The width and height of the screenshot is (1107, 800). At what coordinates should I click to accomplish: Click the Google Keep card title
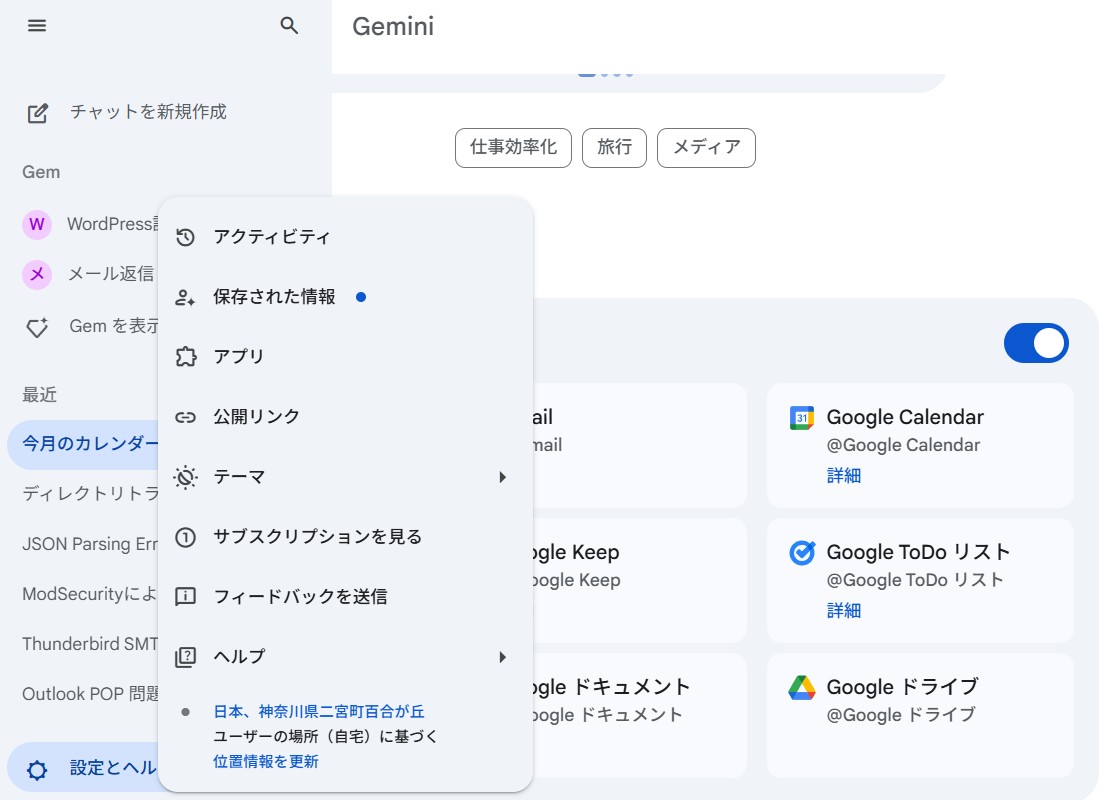[575, 552]
